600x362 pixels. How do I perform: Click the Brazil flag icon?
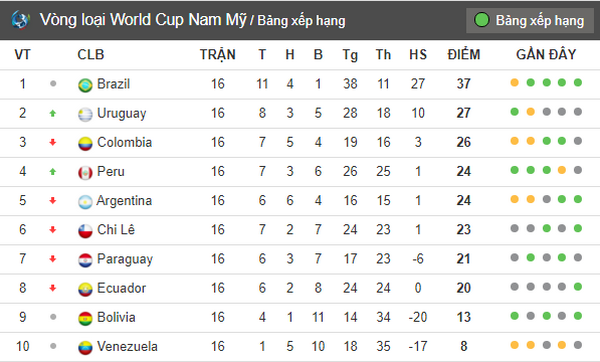(85, 85)
